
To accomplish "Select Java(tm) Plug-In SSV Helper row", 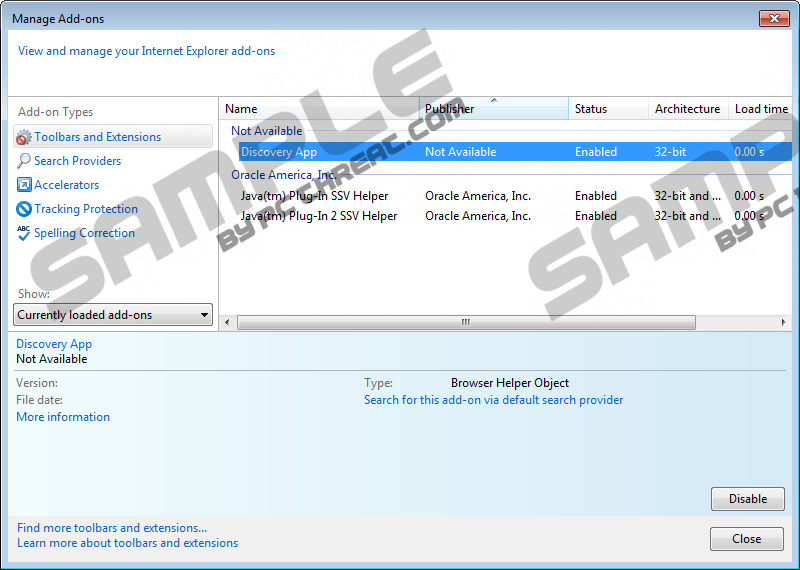I will (314, 196).
